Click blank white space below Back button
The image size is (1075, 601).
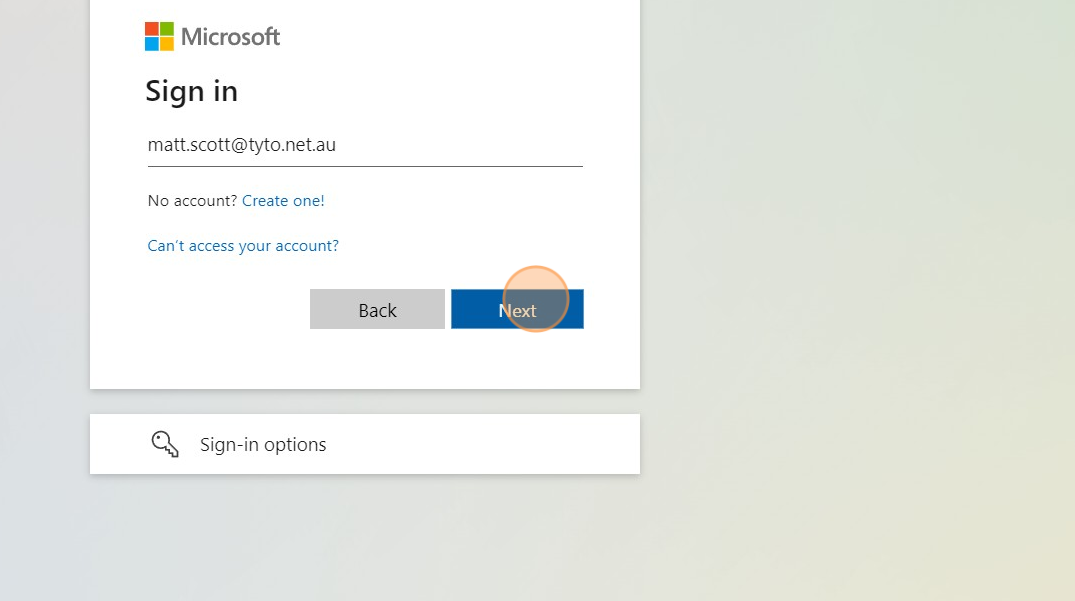tap(377, 360)
